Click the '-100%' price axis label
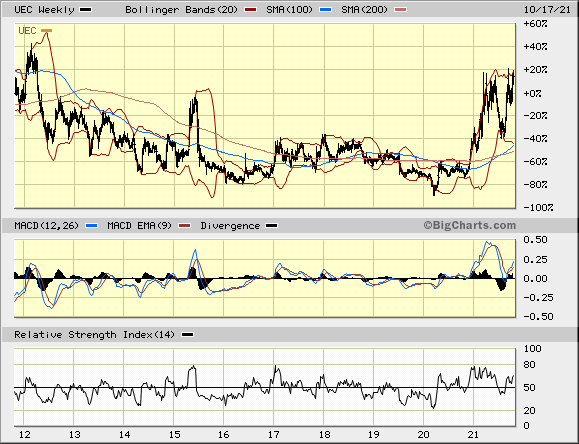This screenshot has height=444, width=579. click(x=538, y=208)
